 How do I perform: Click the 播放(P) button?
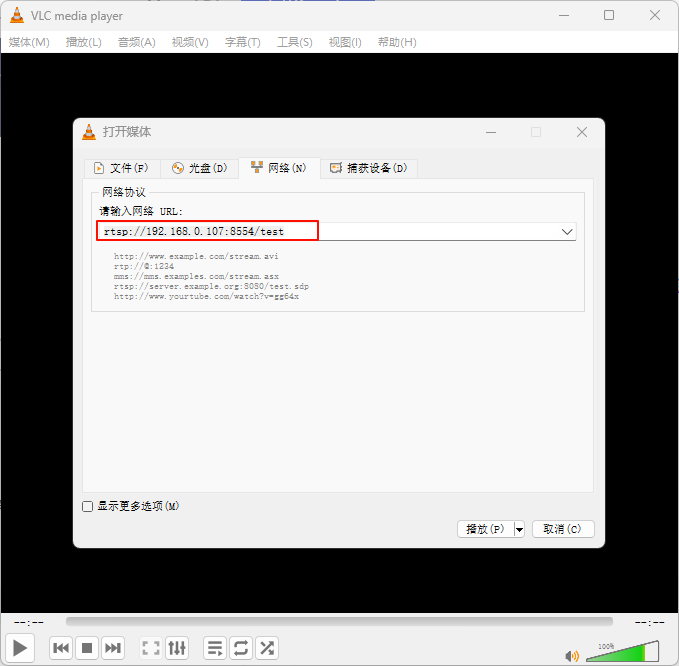point(485,529)
